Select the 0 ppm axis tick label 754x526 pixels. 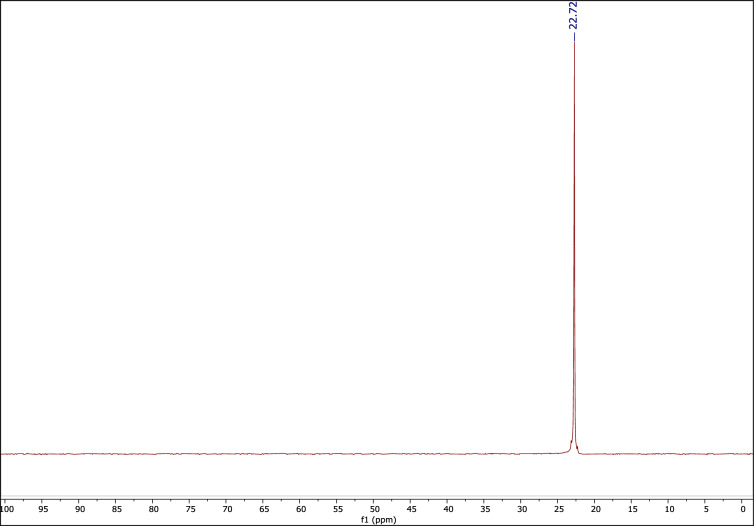pos(743,509)
